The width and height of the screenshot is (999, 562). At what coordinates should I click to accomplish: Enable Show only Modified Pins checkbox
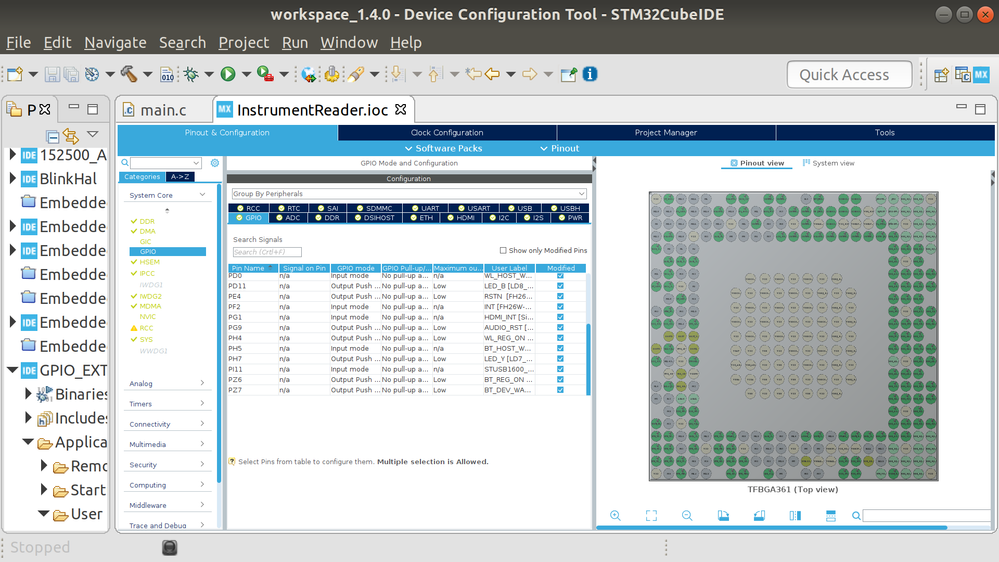503,250
